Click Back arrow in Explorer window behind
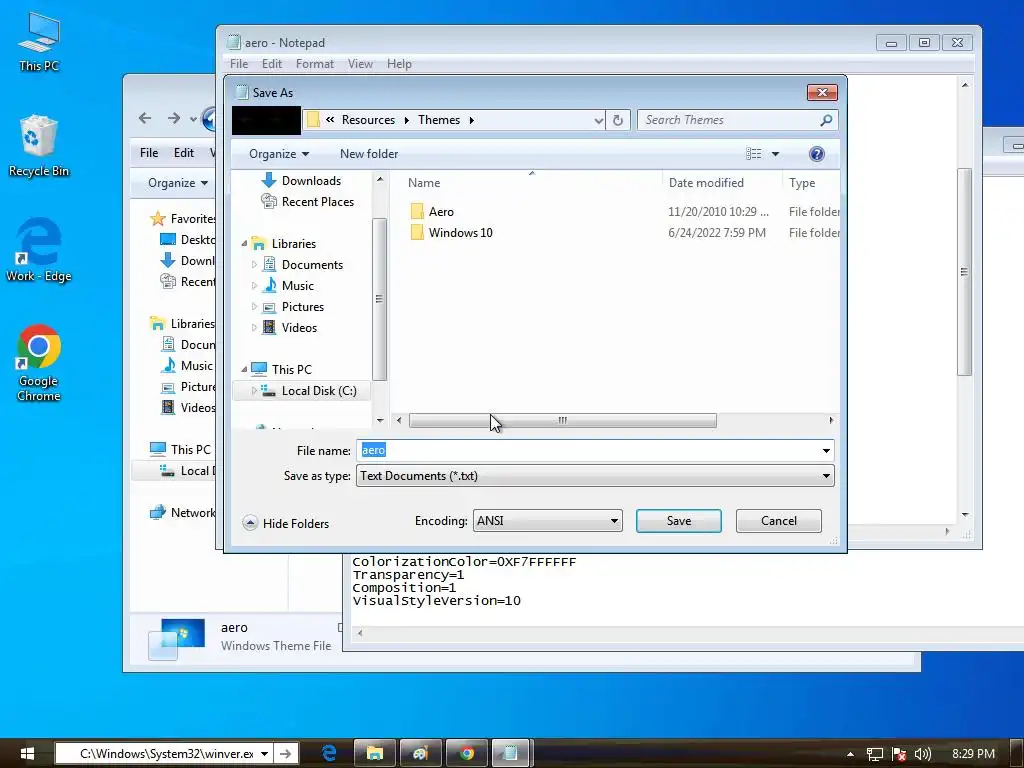 pos(145,118)
